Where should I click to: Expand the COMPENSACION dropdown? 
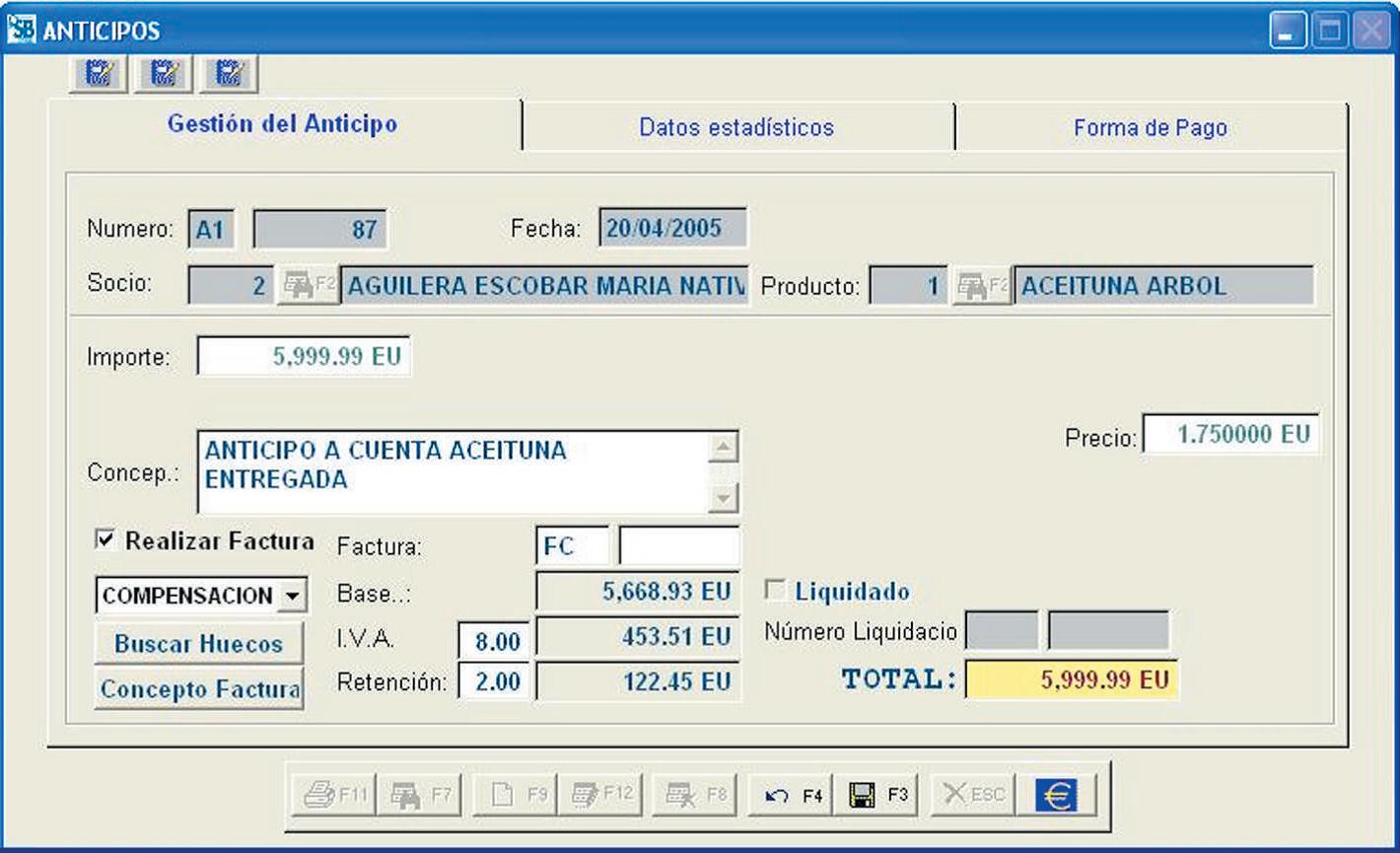(x=292, y=596)
